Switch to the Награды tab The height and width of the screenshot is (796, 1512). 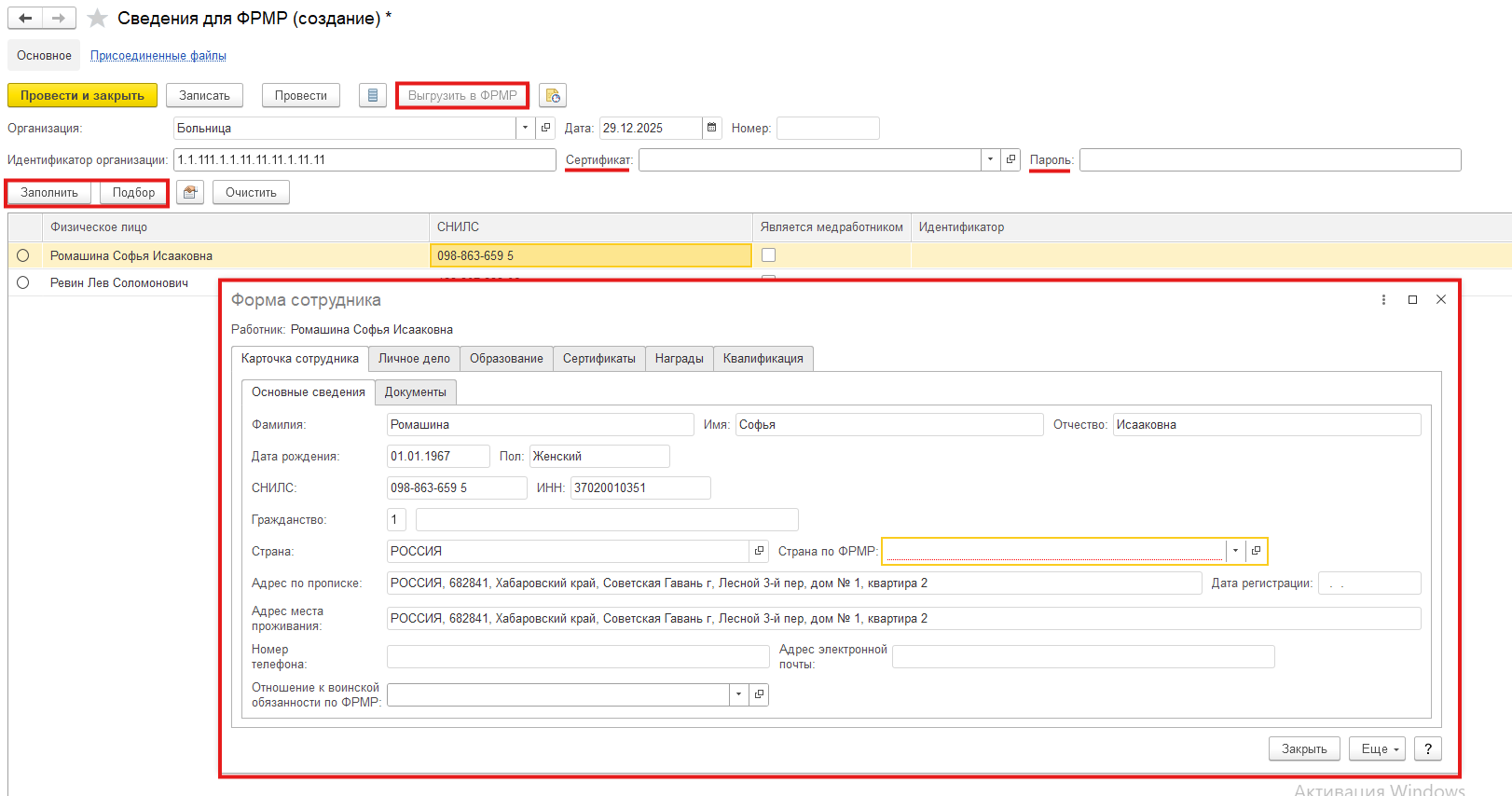click(x=680, y=359)
